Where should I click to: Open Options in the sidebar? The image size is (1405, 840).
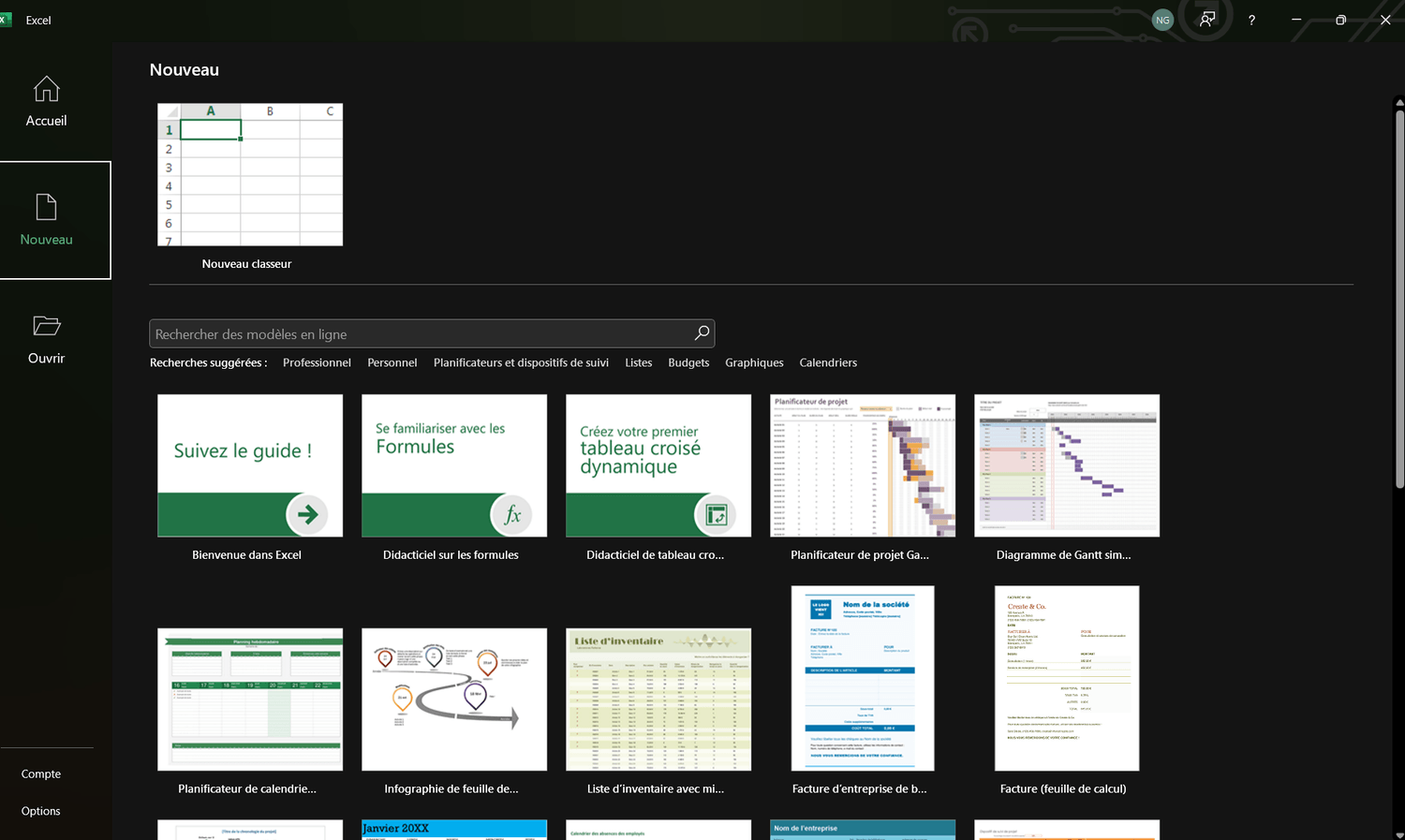(41, 811)
